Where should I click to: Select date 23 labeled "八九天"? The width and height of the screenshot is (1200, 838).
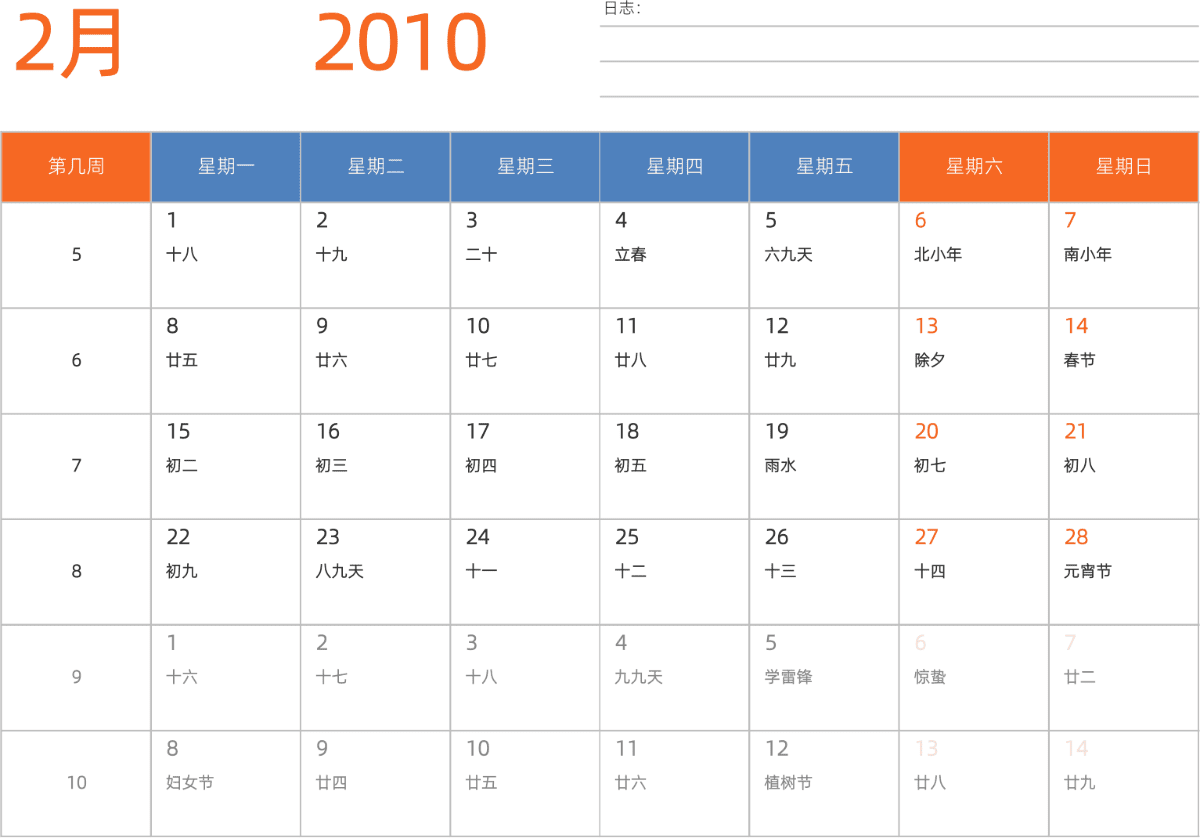376,572
